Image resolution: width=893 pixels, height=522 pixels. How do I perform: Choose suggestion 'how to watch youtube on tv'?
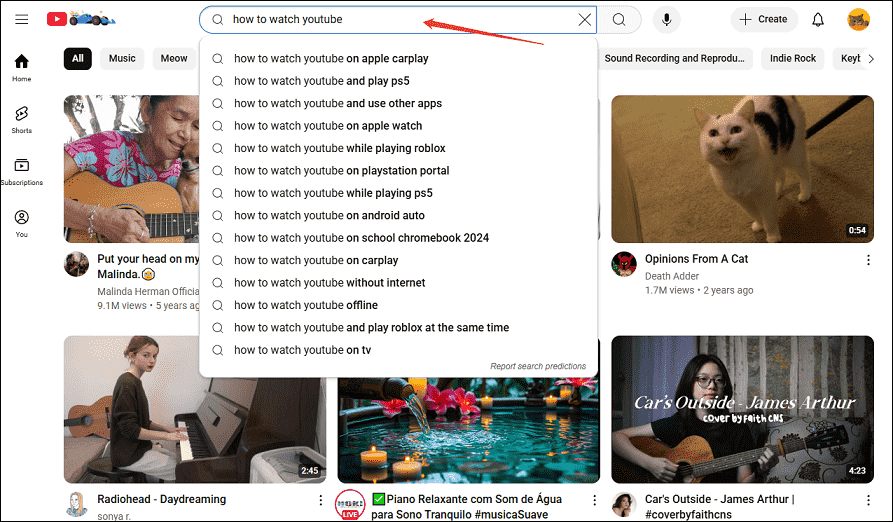pyautogui.click(x=398, y=350)
